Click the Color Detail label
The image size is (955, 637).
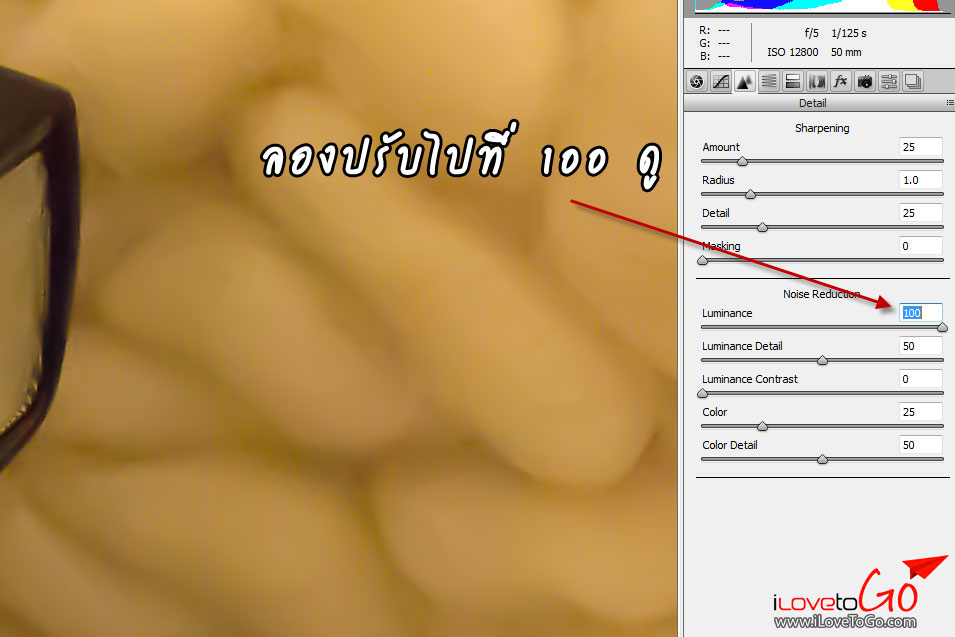[x=730, y=445]
